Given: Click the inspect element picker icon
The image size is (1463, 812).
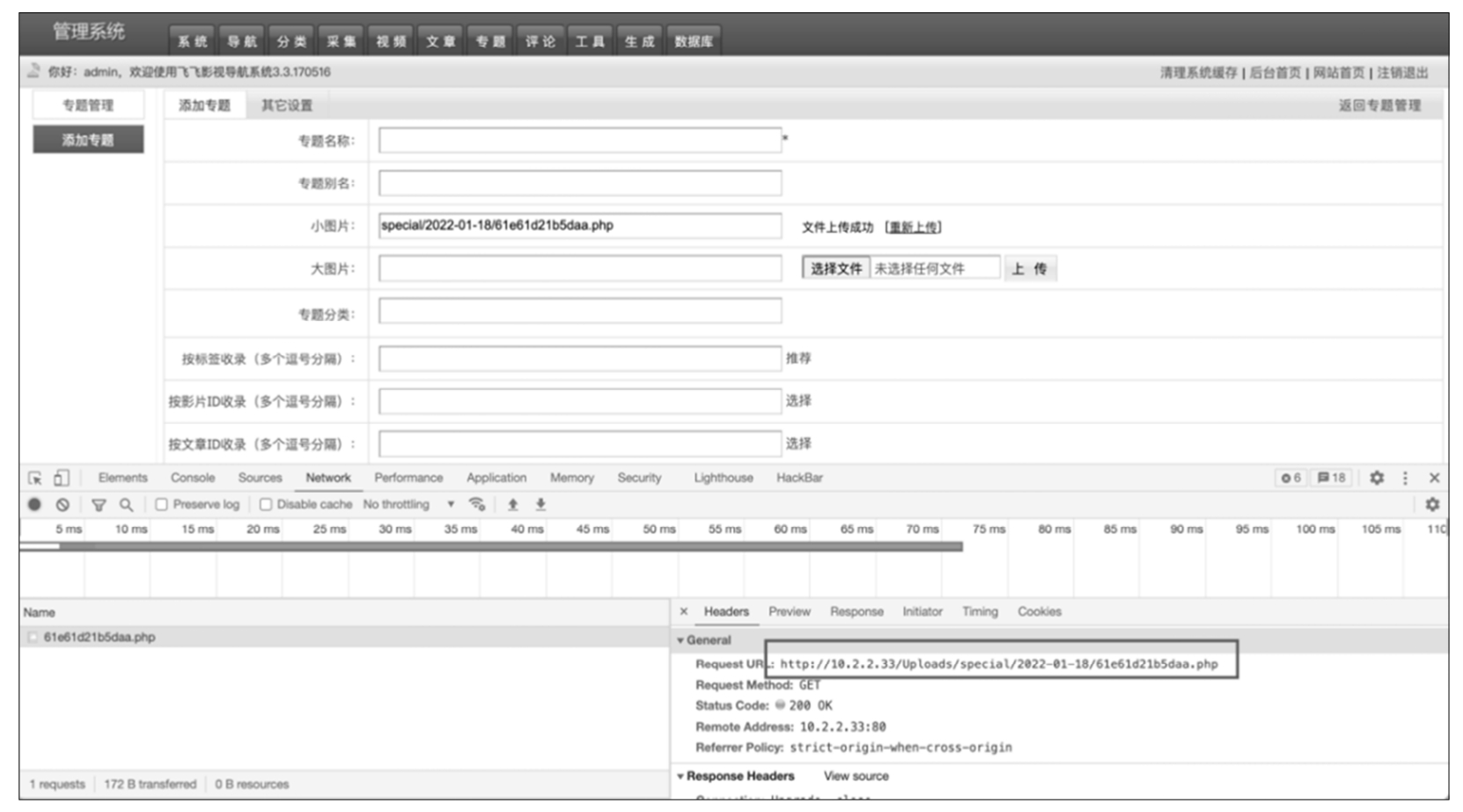Looking at the screenshot, I should [x=35, y=478].
